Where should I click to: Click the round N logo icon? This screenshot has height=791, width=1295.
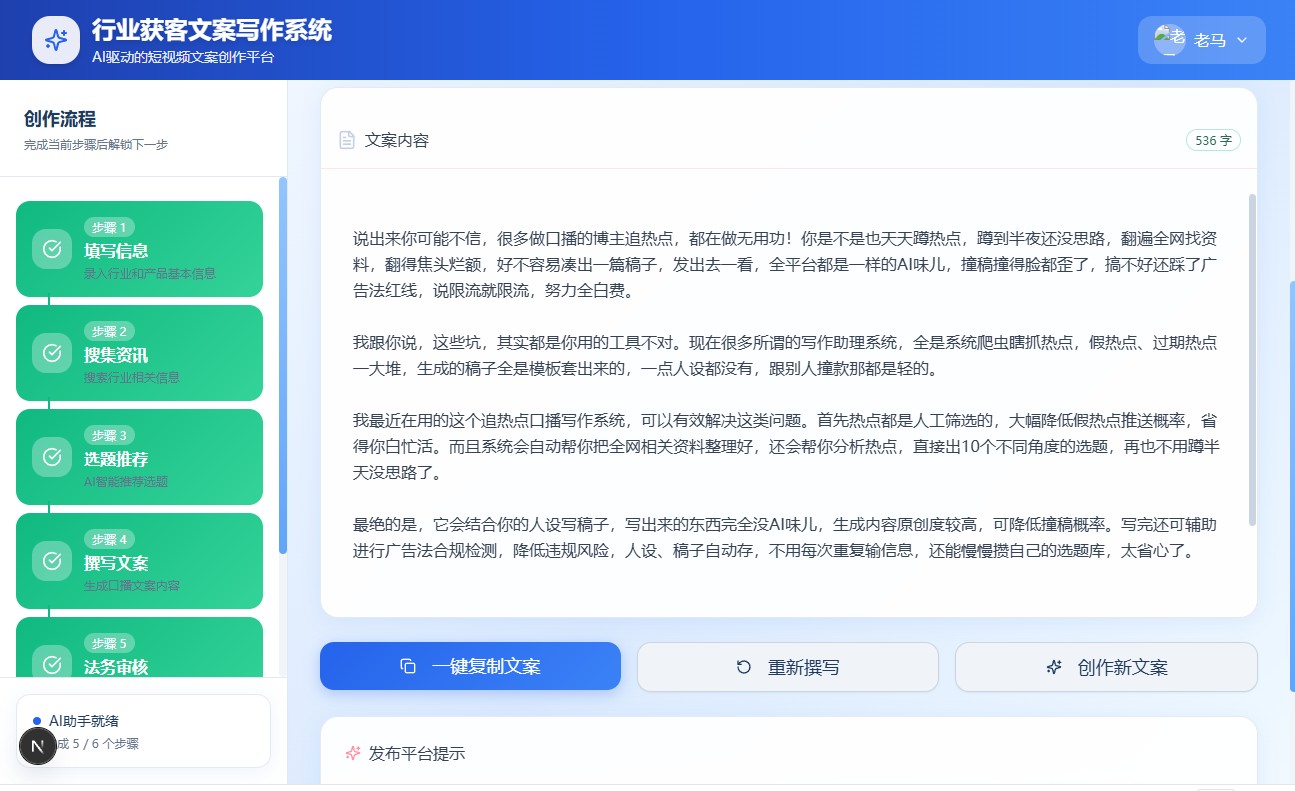[38, 746]
